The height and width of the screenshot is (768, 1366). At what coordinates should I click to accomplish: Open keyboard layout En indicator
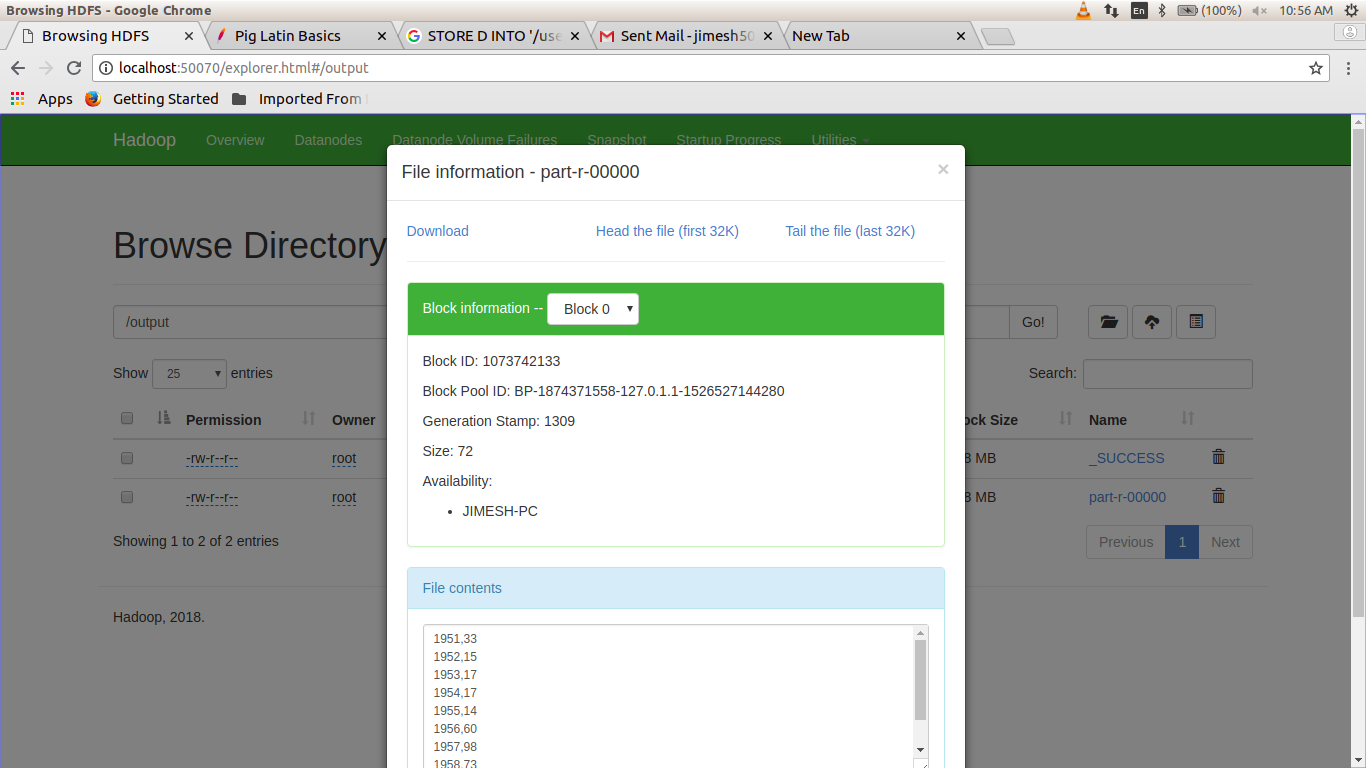coord(1139,10)
